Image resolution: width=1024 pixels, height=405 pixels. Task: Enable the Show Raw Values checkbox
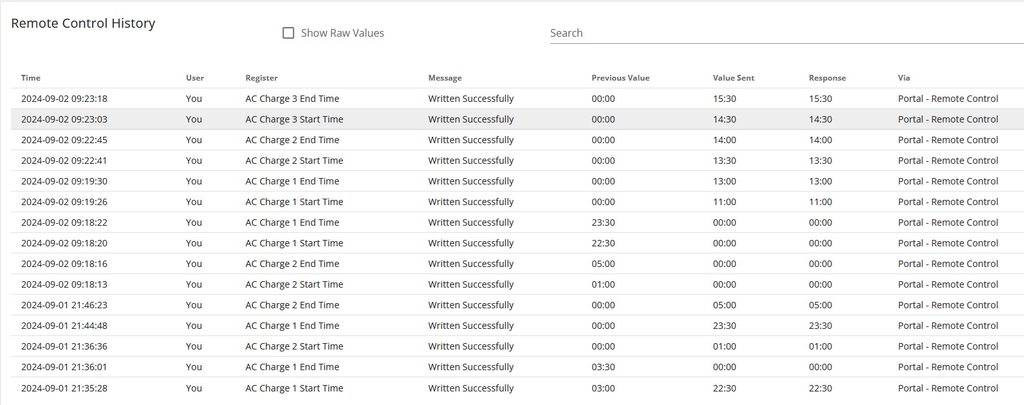coord(289,33)
